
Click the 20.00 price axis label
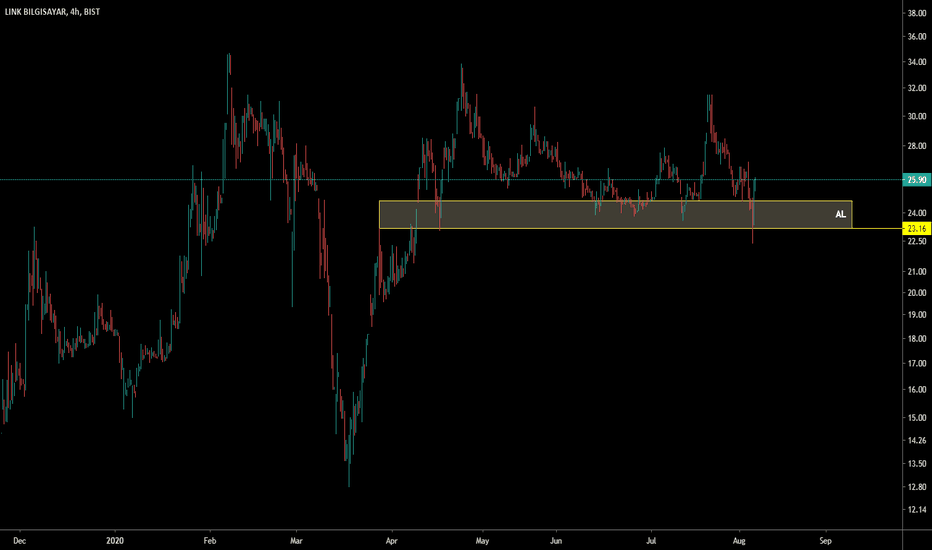point(917,293)
